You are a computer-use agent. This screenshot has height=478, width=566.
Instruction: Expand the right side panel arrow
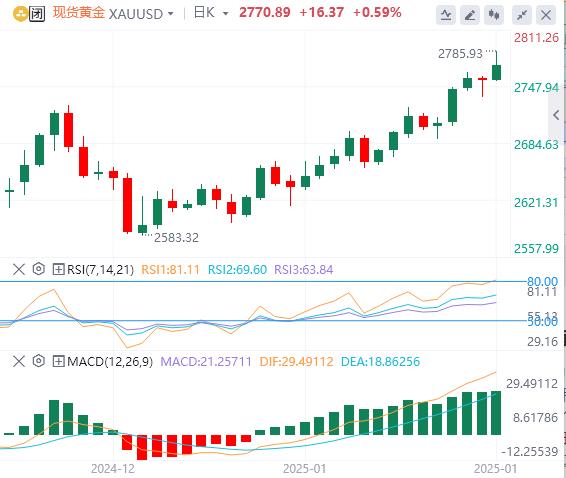click(556, 115)
